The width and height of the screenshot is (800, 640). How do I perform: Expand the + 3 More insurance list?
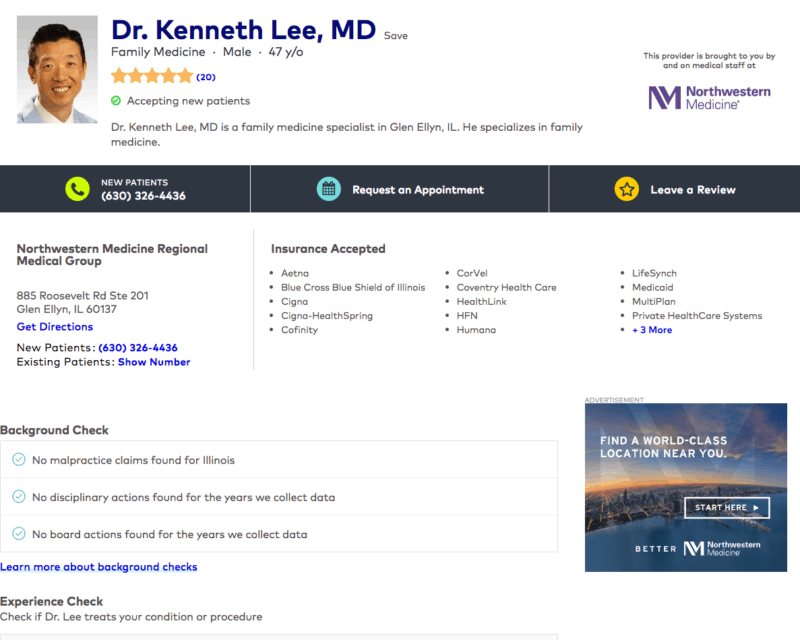[x=652, y=330]
